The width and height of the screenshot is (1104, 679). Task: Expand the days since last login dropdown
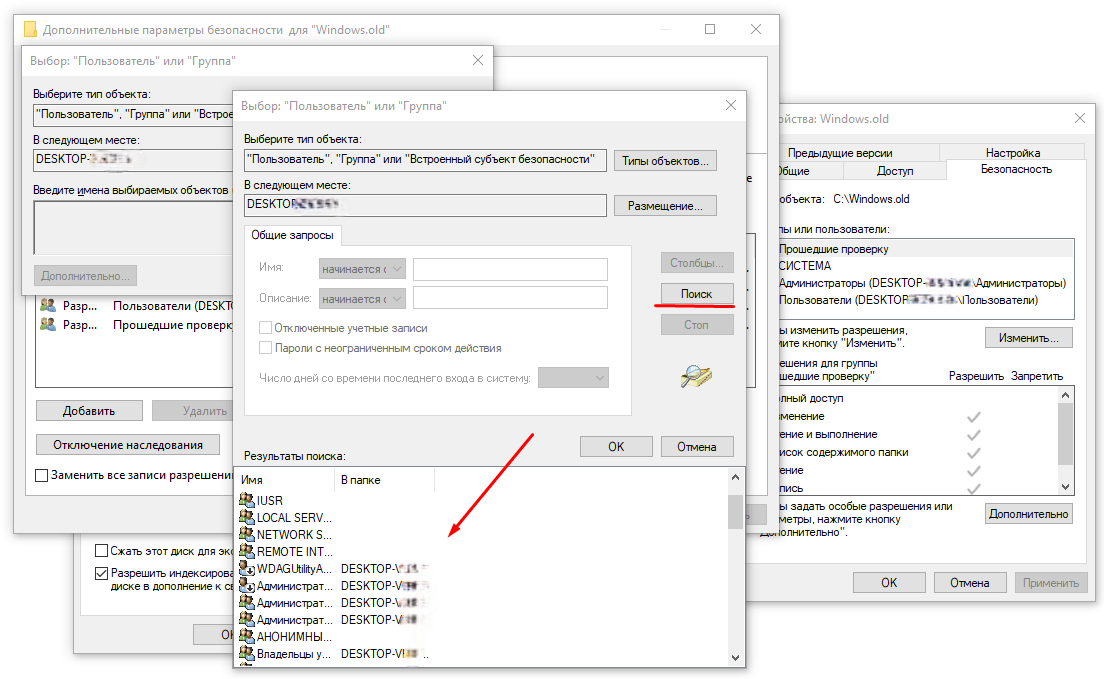tap(573, 378)
